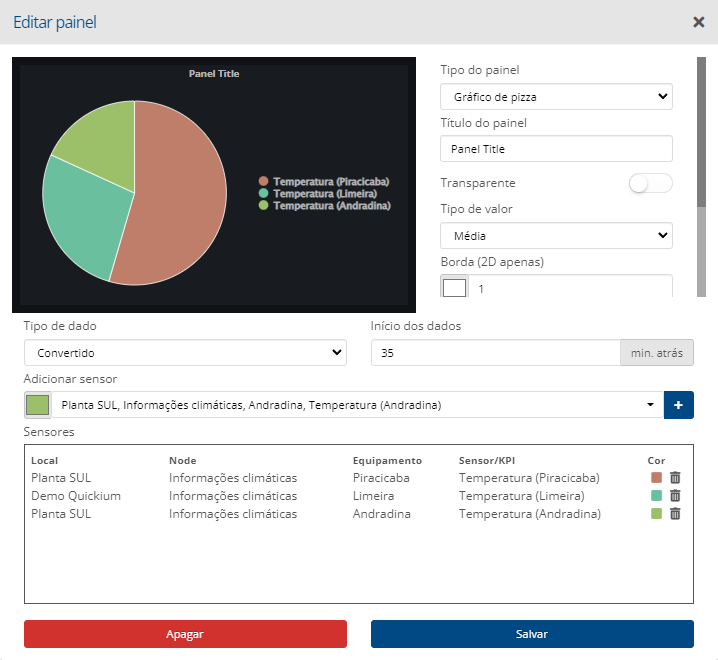Click the Início dos dados input field

point(495,353)
